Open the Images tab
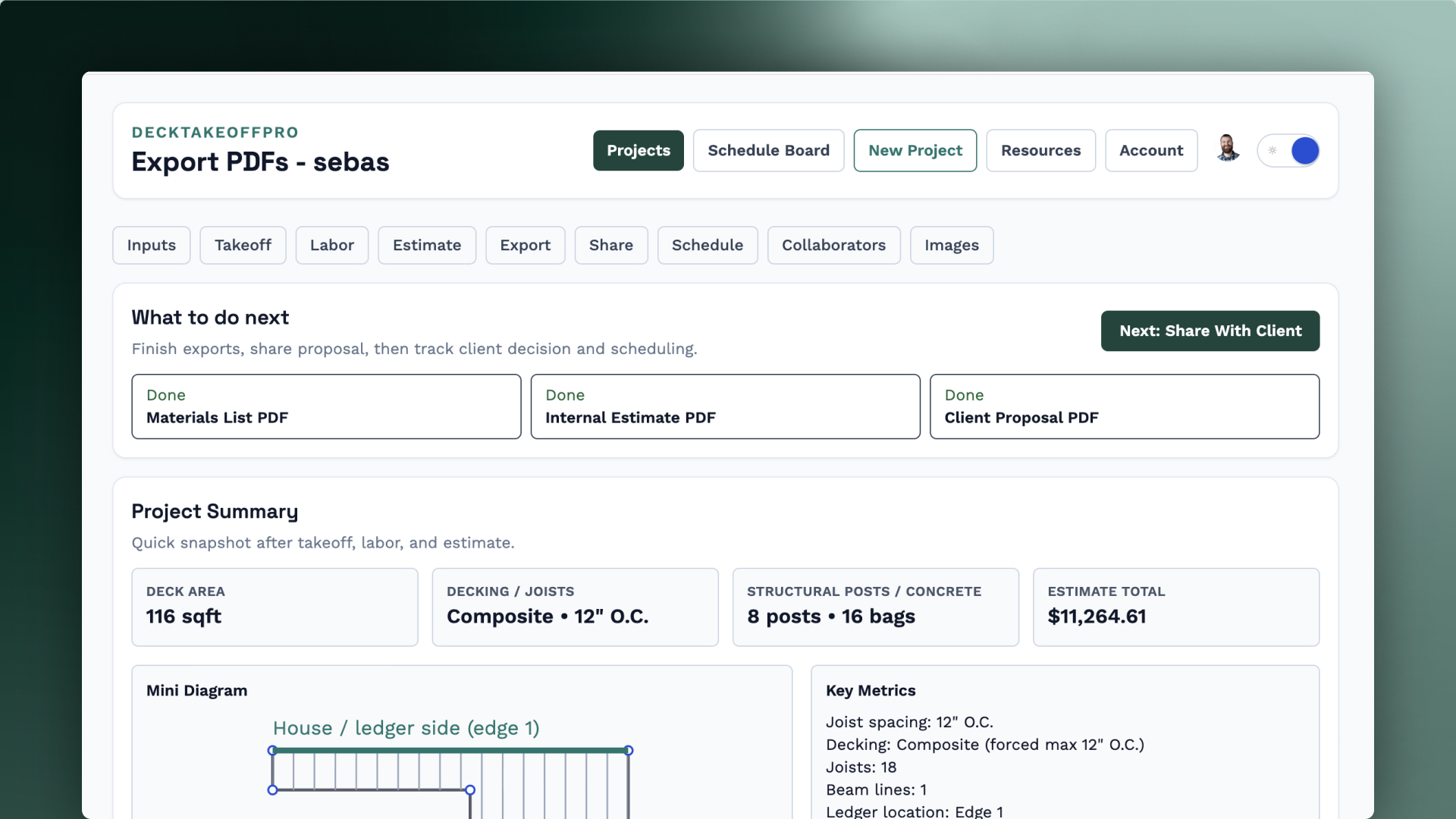 (951, 245)
